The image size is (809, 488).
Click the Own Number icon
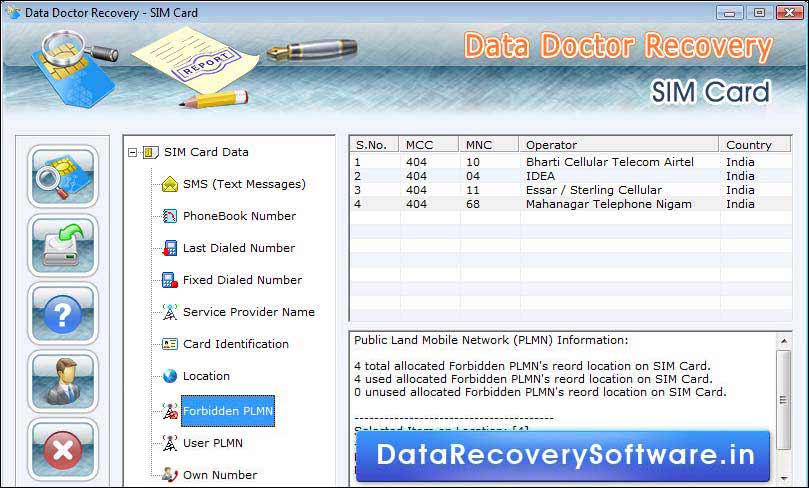[170, 475]
